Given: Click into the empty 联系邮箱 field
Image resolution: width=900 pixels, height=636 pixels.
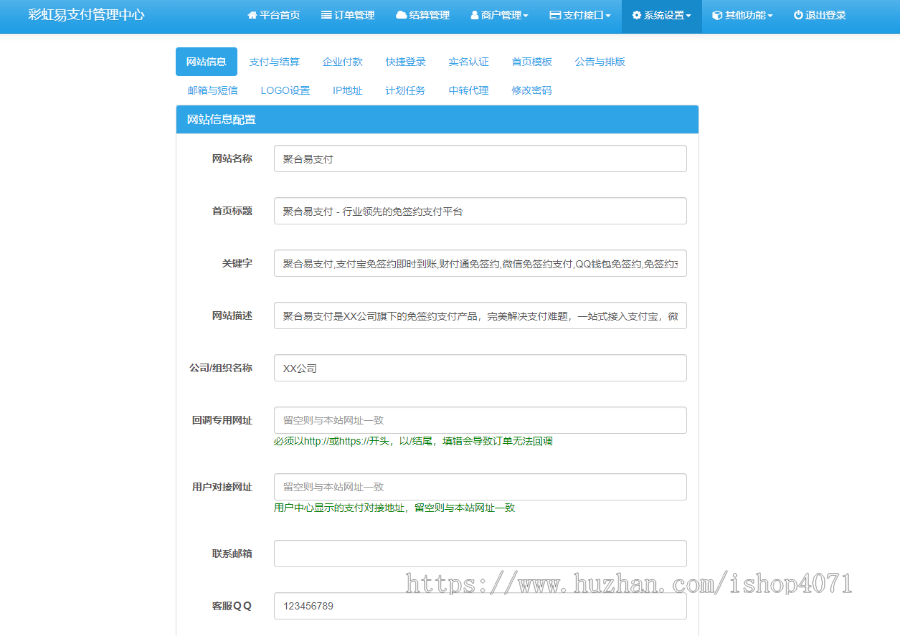Looking at the screenshot, I should tap(480, 554).
